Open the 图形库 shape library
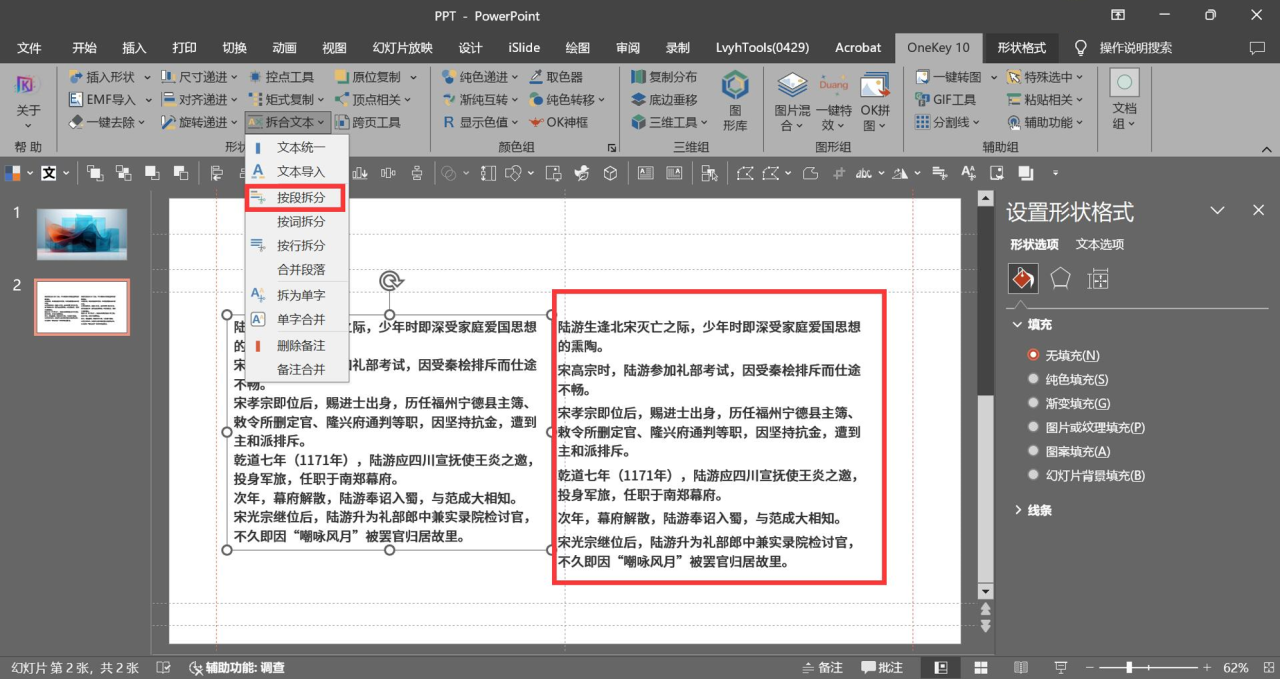 pos(735,100)
